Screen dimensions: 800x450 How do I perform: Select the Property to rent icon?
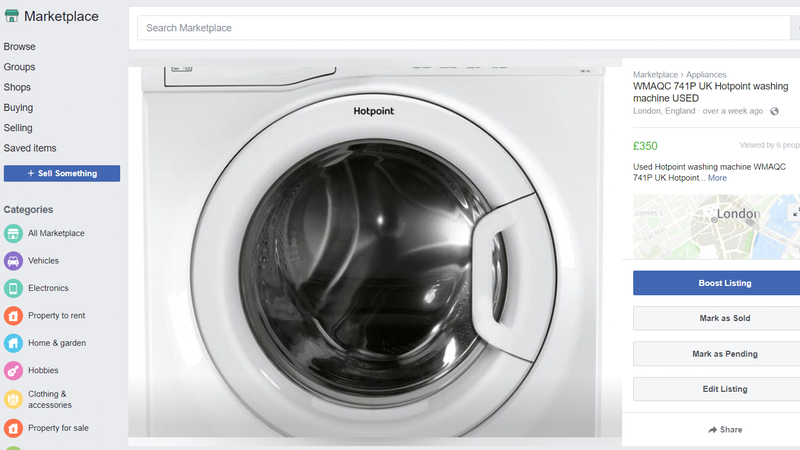tap(13, 316)
